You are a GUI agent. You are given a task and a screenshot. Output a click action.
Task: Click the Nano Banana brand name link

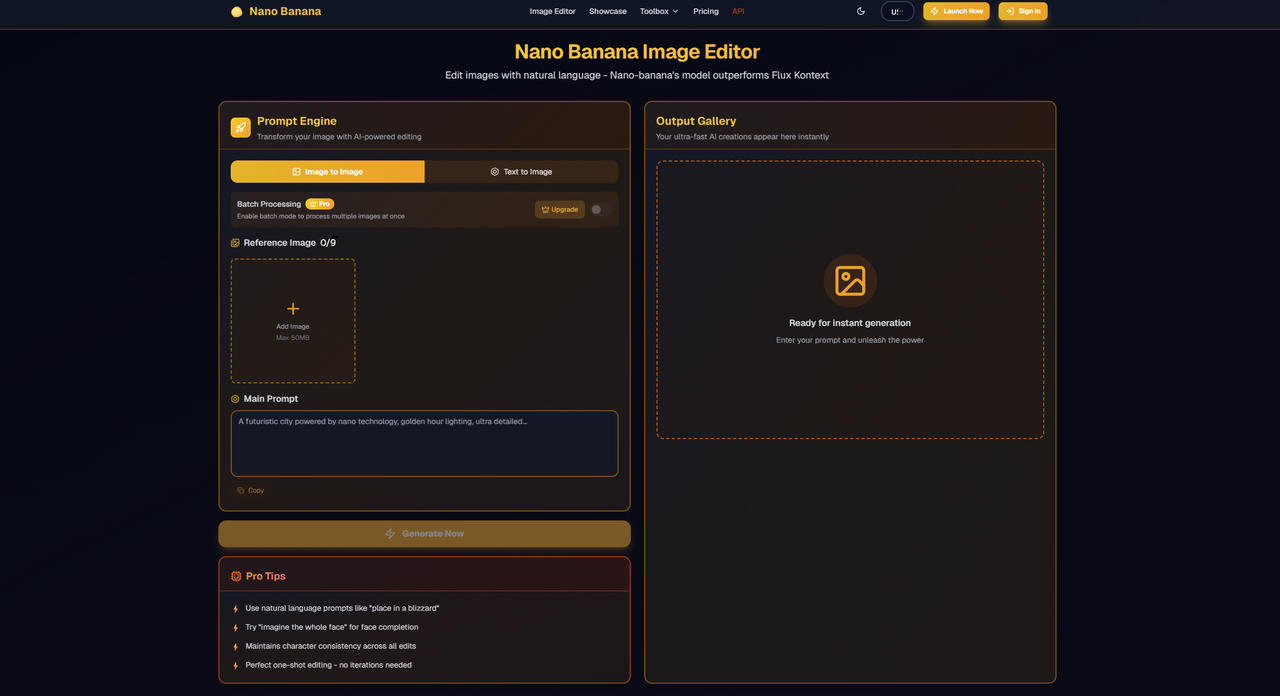pos(285,11)
